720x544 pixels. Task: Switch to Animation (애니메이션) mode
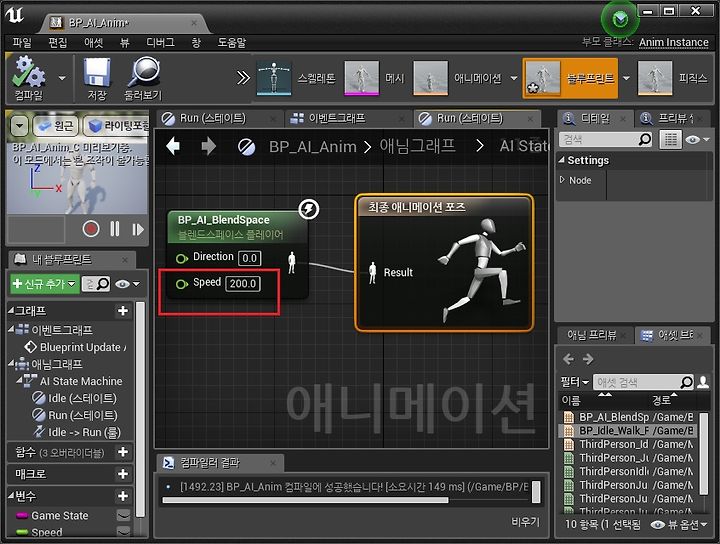pos(458,78)
